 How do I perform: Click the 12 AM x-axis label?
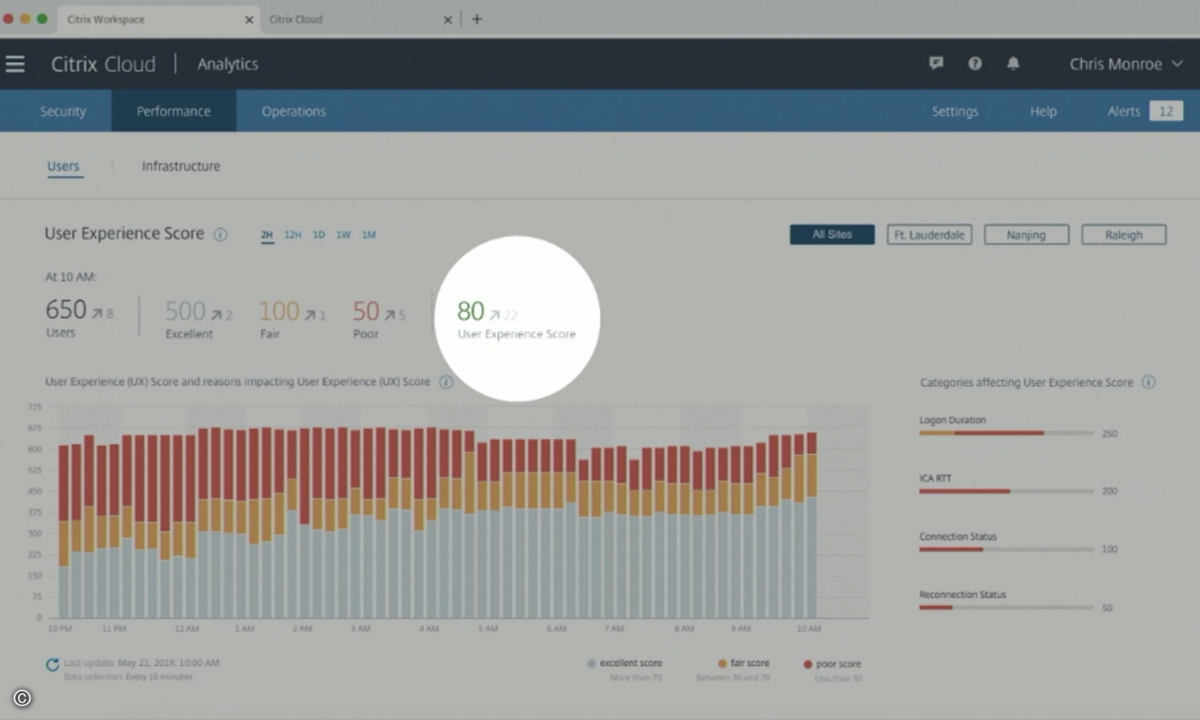coord(187,629)
